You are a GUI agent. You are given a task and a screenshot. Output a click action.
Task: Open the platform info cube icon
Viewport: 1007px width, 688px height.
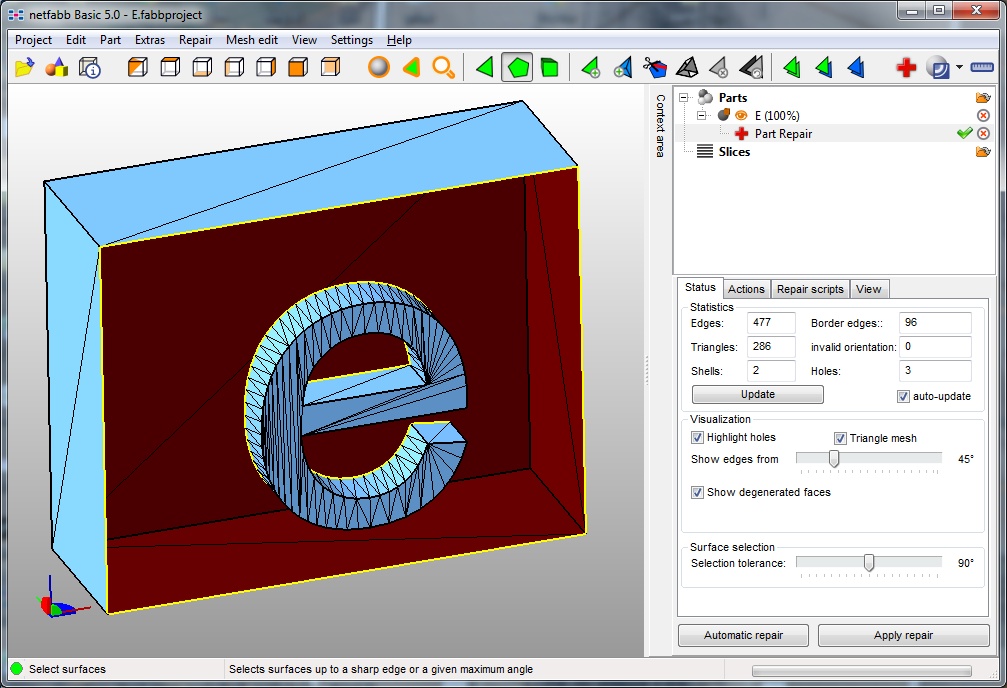click(89, 67)
